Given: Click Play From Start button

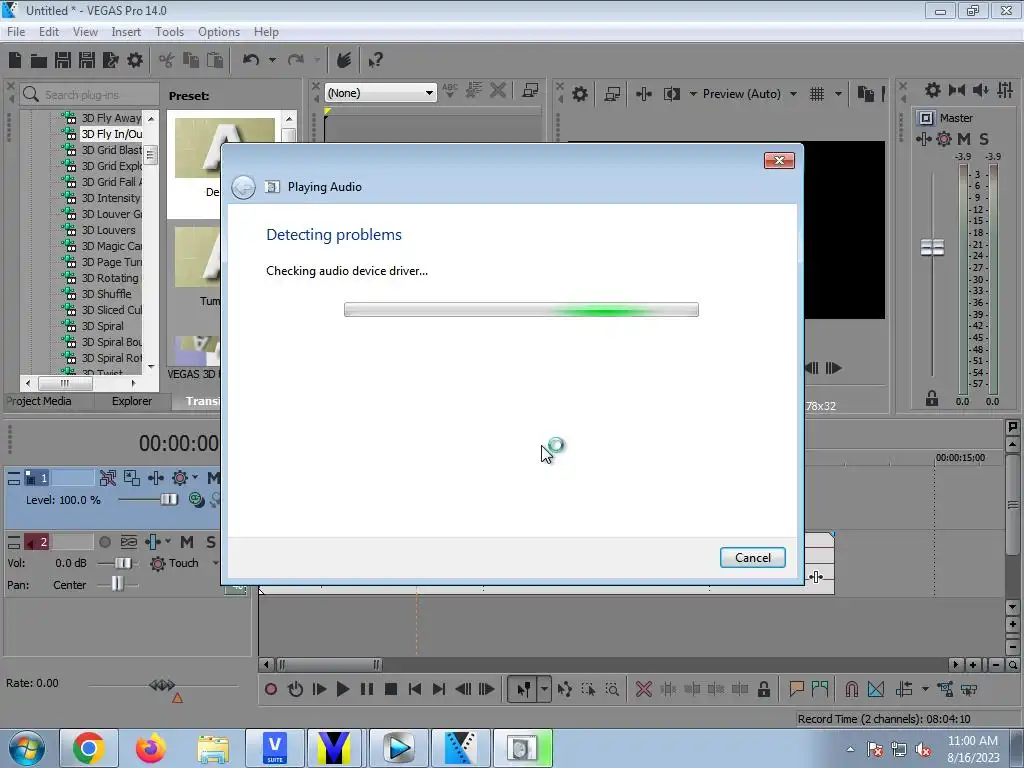Looking at the screenshot, I should pyautogui.click(x=319, y=689).
